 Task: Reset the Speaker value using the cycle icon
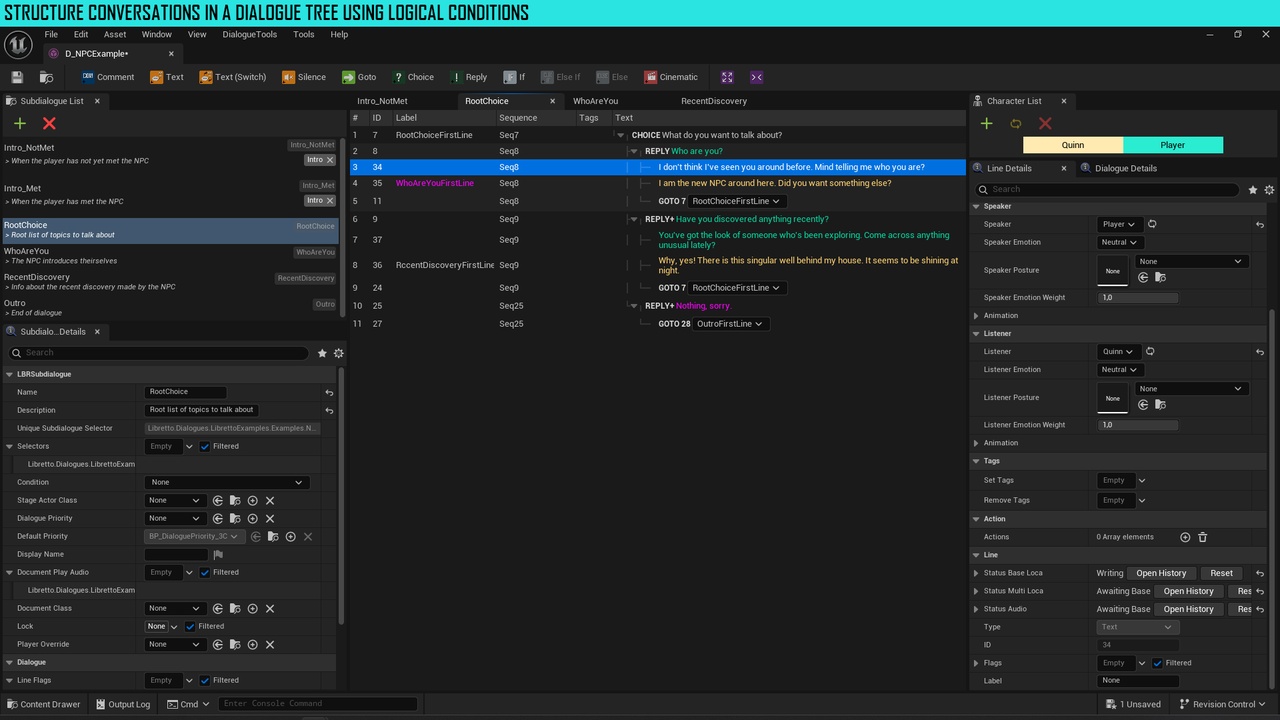pyautogui.click(x=1152, y=224)
